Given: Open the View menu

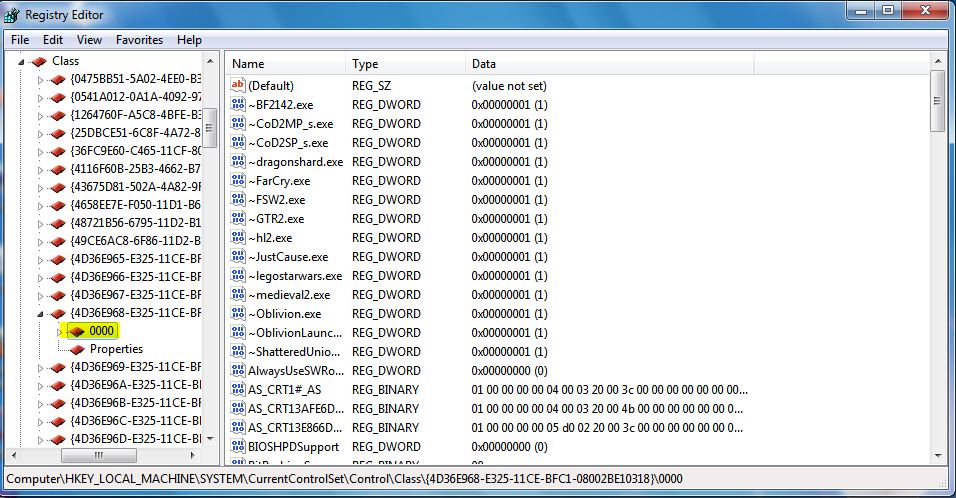Looking at the screenshot, I should (x=89, y=40).
